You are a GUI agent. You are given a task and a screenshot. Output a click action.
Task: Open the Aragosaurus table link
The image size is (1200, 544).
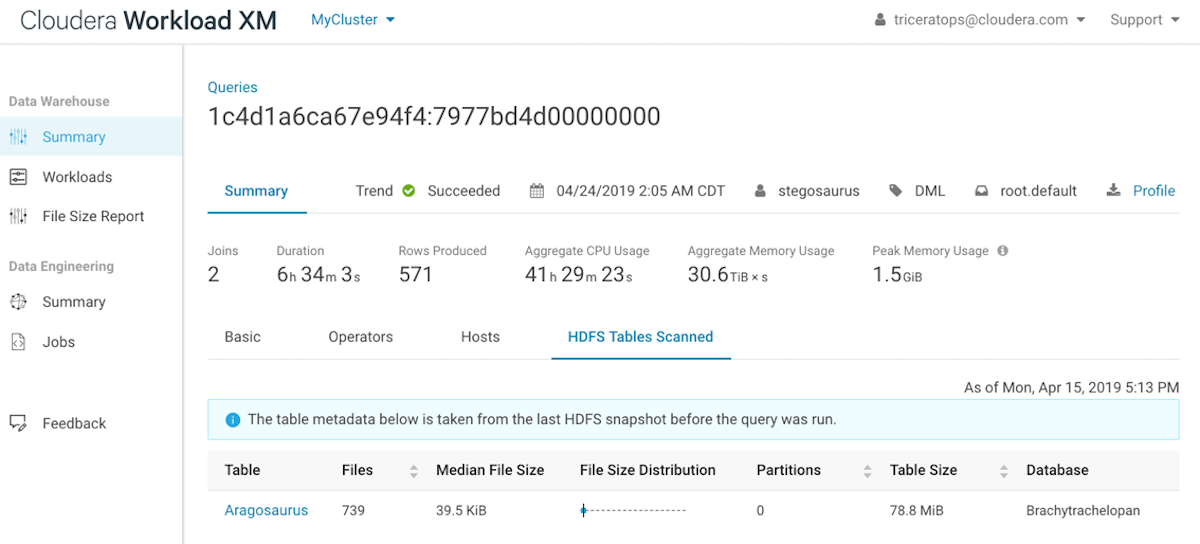click(x=266, y=510)
